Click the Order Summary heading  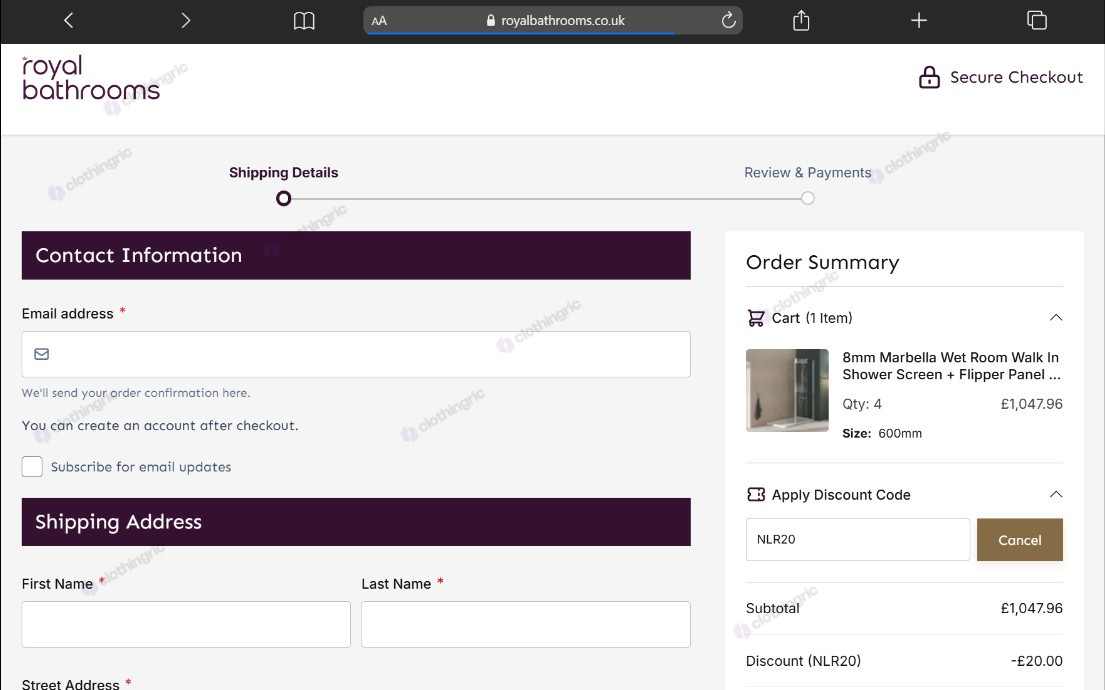pos(822,262)
